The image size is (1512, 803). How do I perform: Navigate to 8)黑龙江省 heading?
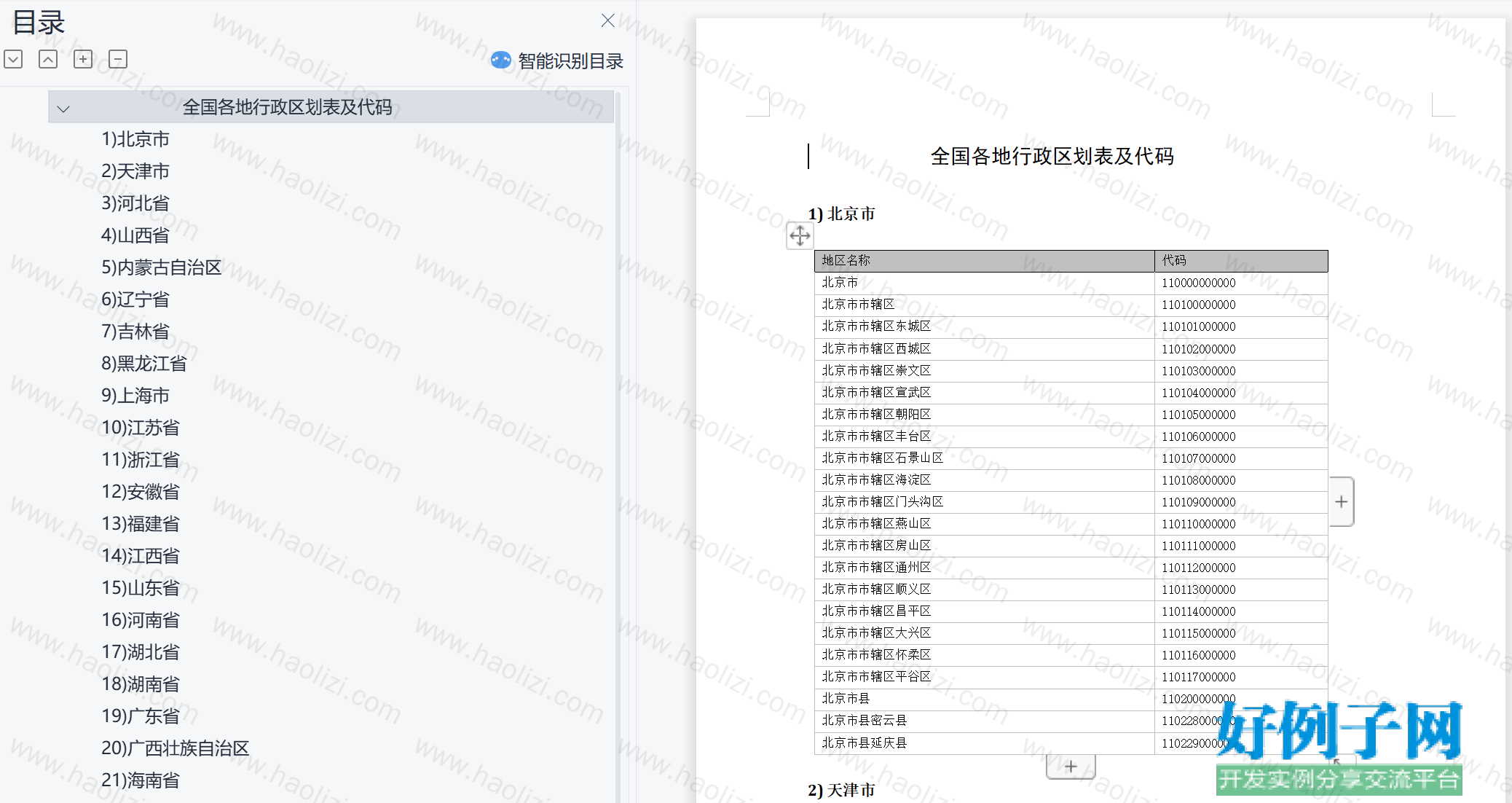tap(144, 364)
